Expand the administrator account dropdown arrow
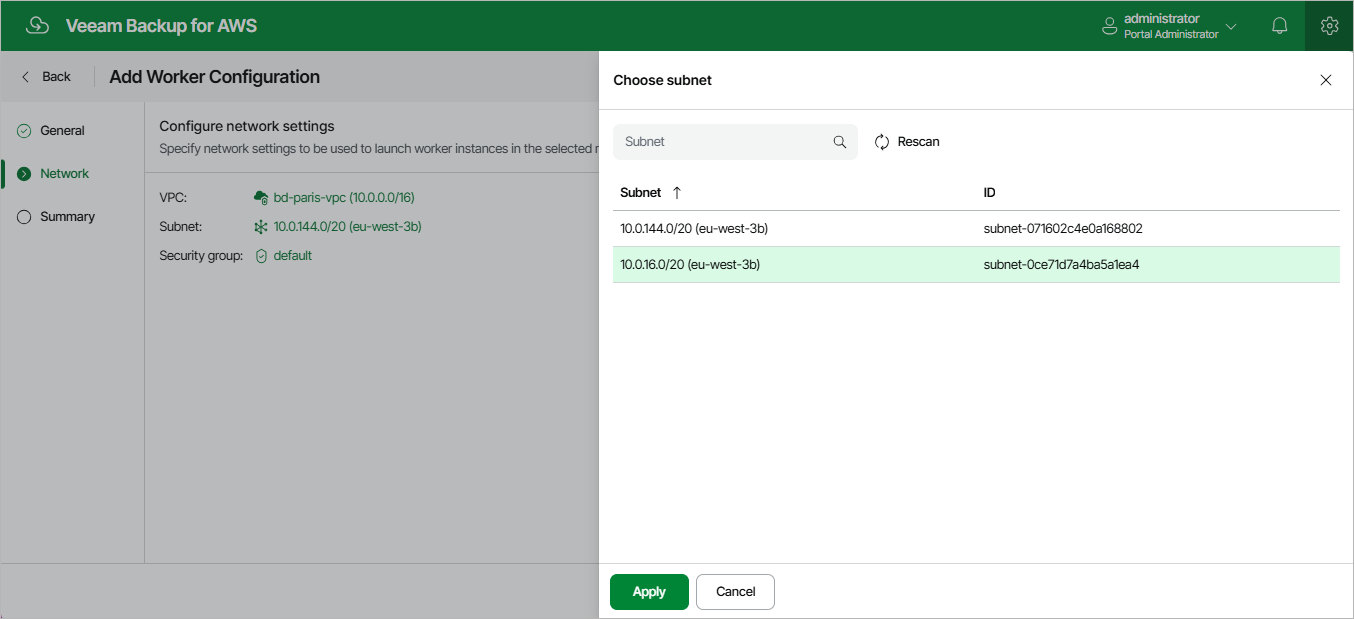The height and width of the screenshot is (619, 1354). (x=1231, y=27)
